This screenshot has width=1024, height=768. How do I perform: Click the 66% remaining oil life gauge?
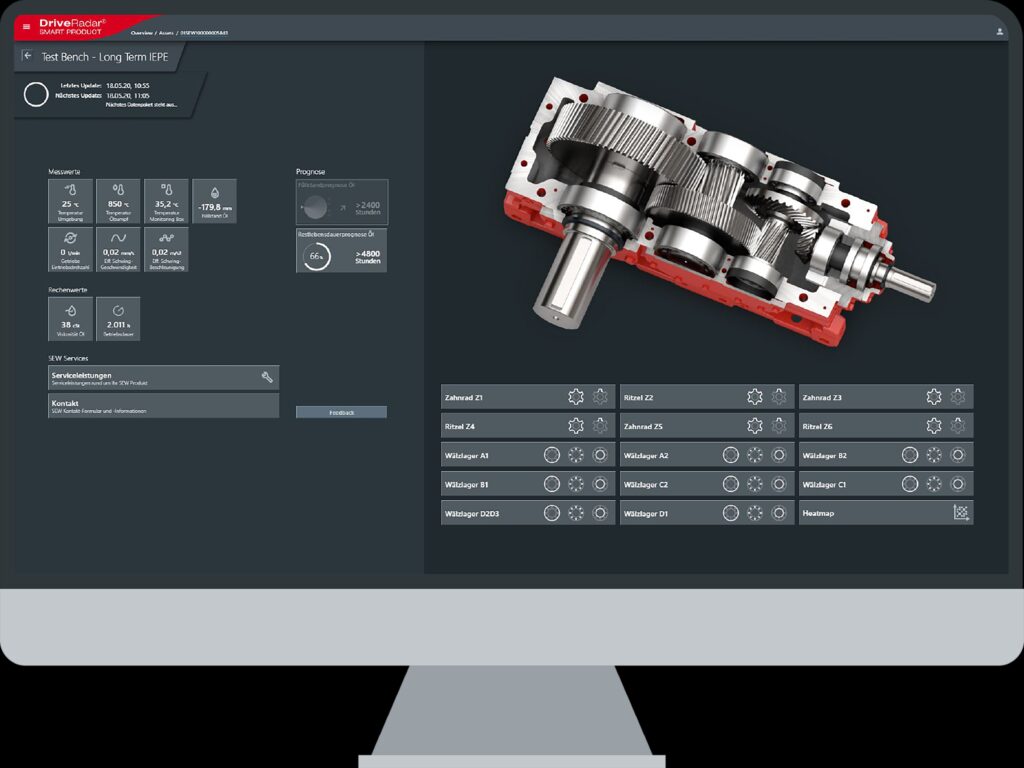point(315,257)
